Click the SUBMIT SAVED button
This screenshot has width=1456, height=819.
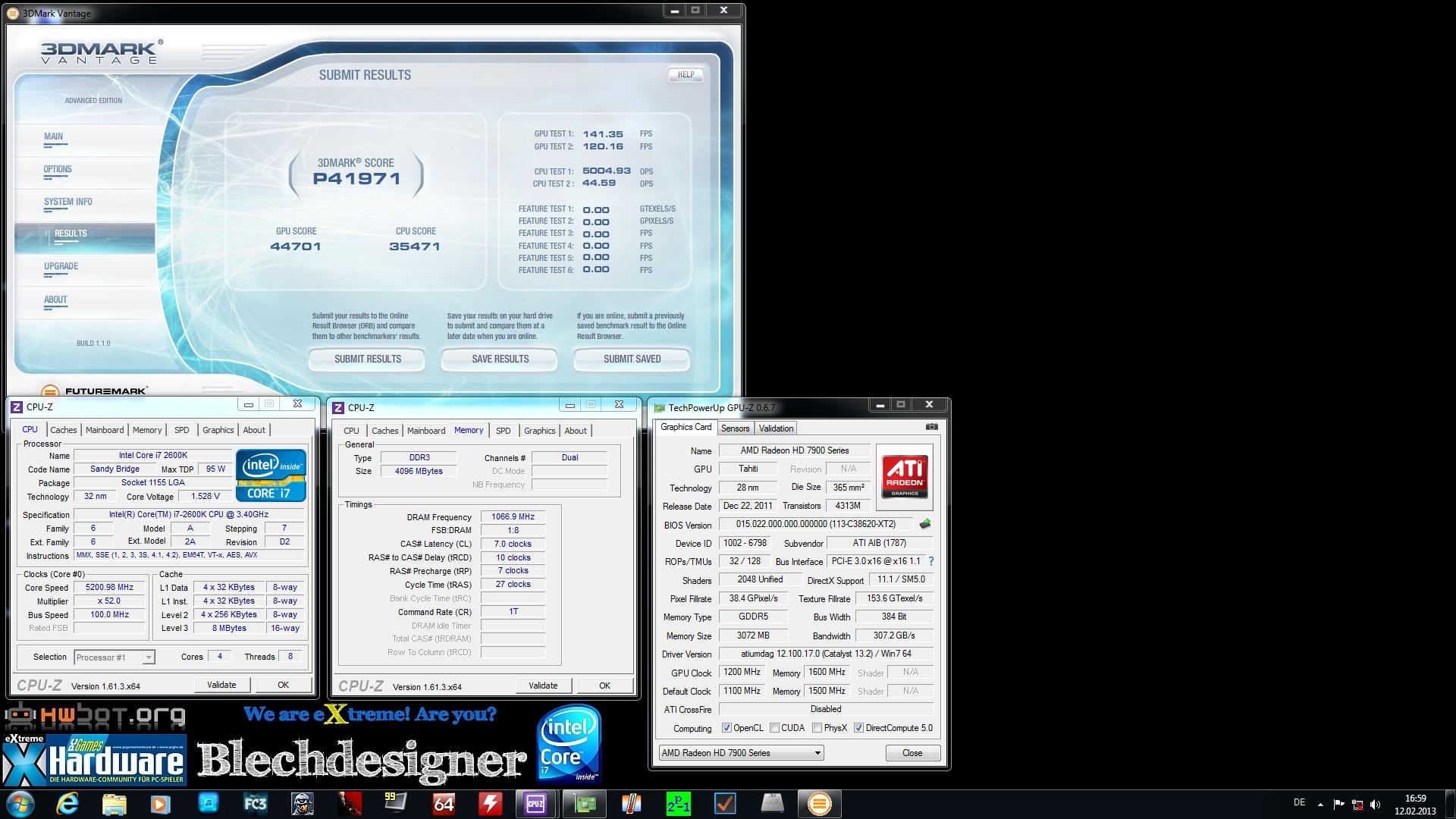[x=632, y=359]
